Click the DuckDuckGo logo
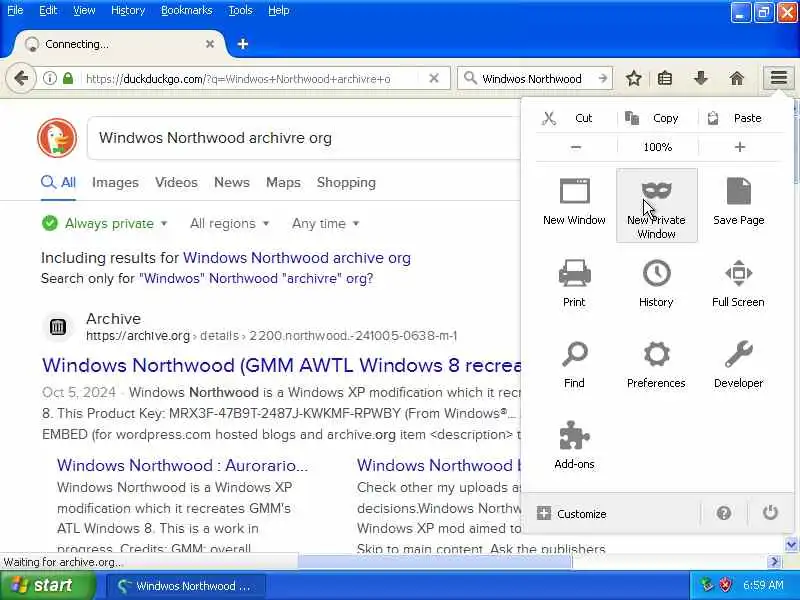Viewport: 800px width, 600px height. (57, 138)
